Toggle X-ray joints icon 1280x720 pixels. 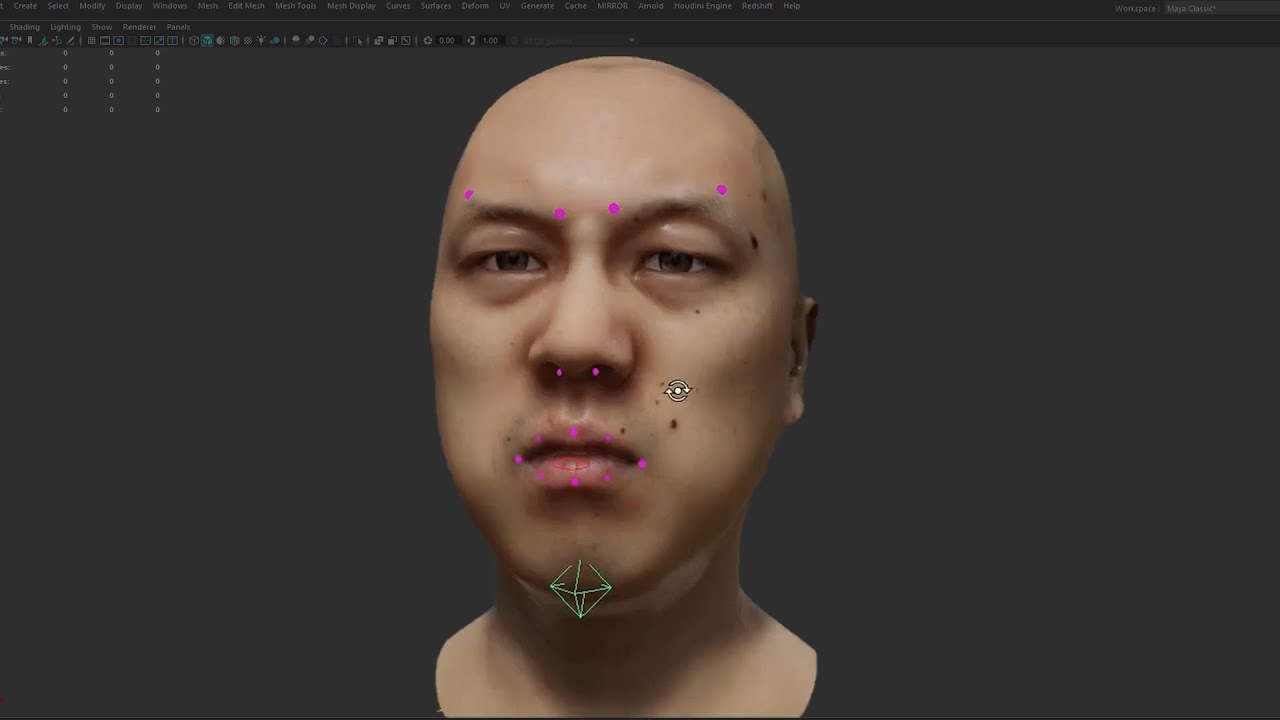pyautogui.click(x=406, y=40)
